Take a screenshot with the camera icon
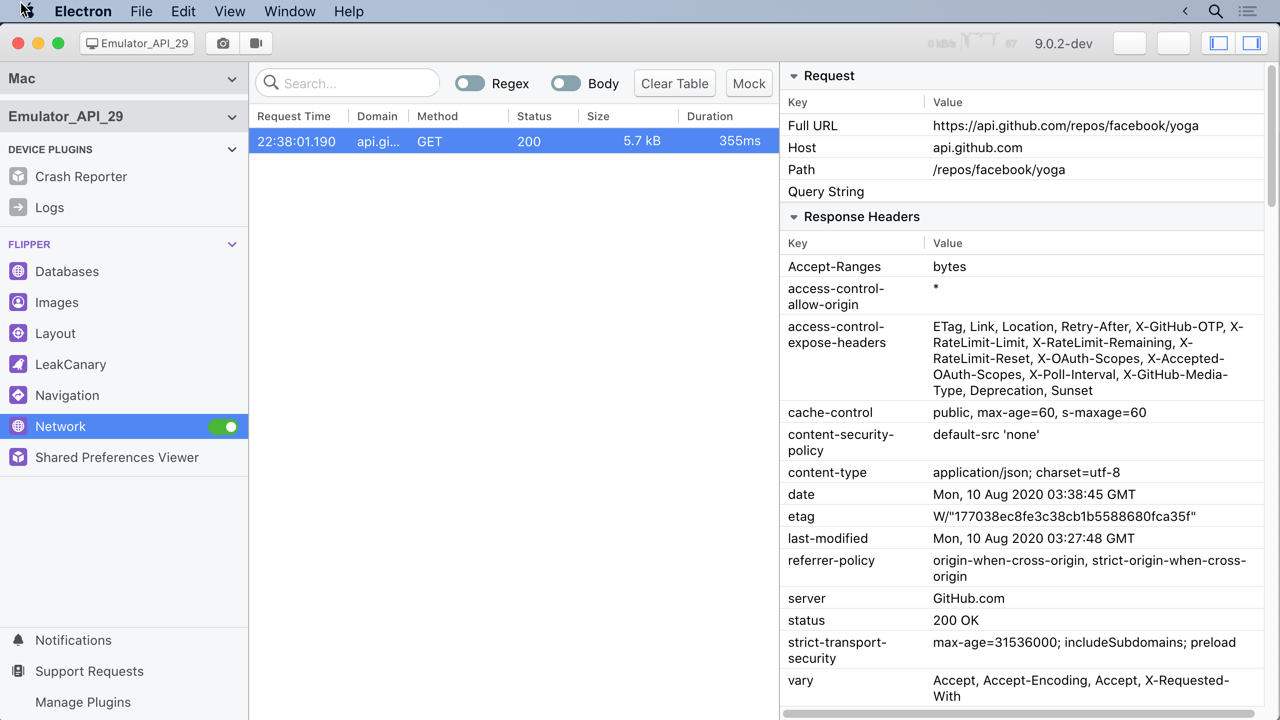 tap(222, 43)
